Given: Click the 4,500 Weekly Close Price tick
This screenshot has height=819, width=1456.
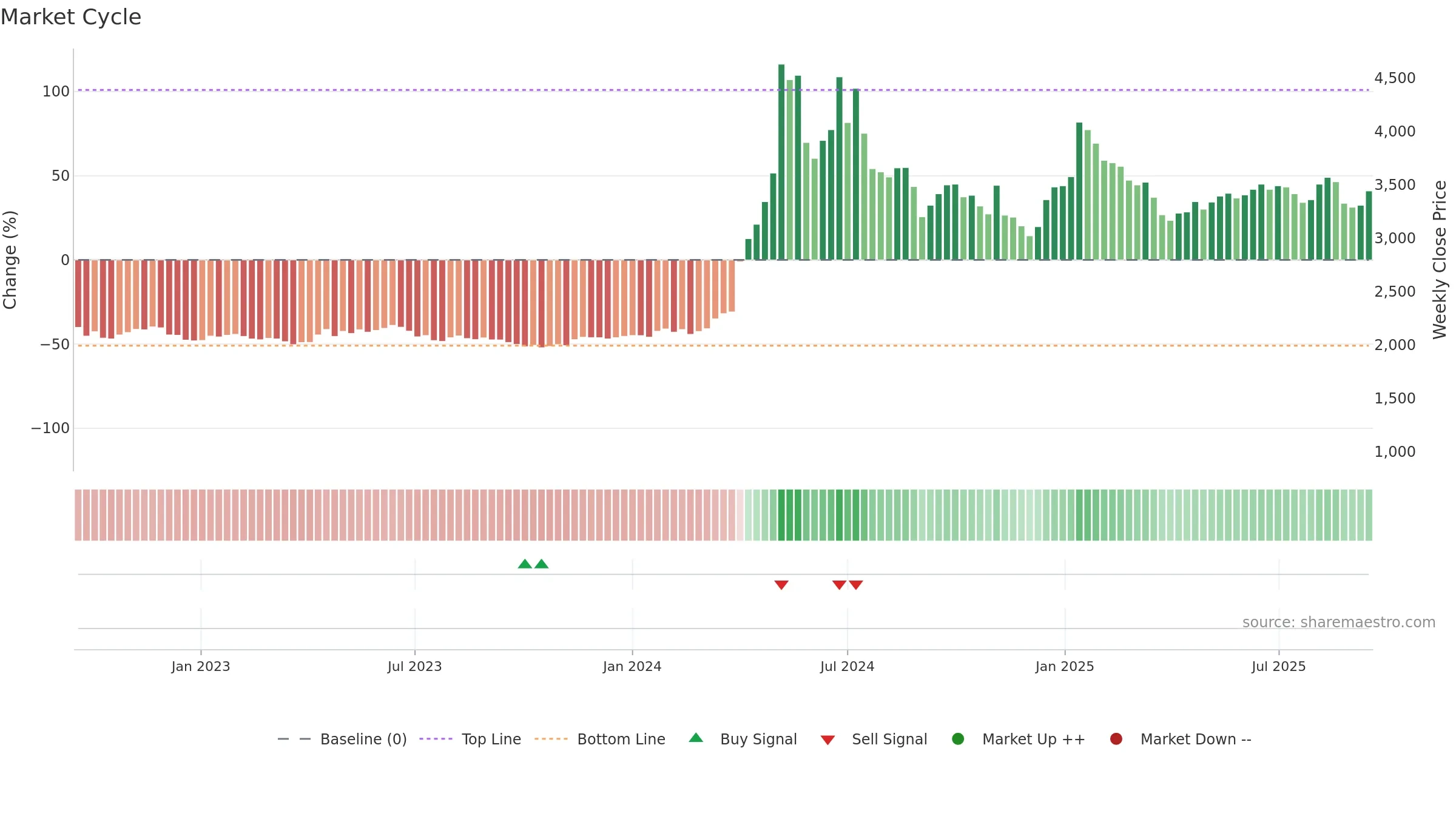Looking at the screenshot, I should point(1395,78).
